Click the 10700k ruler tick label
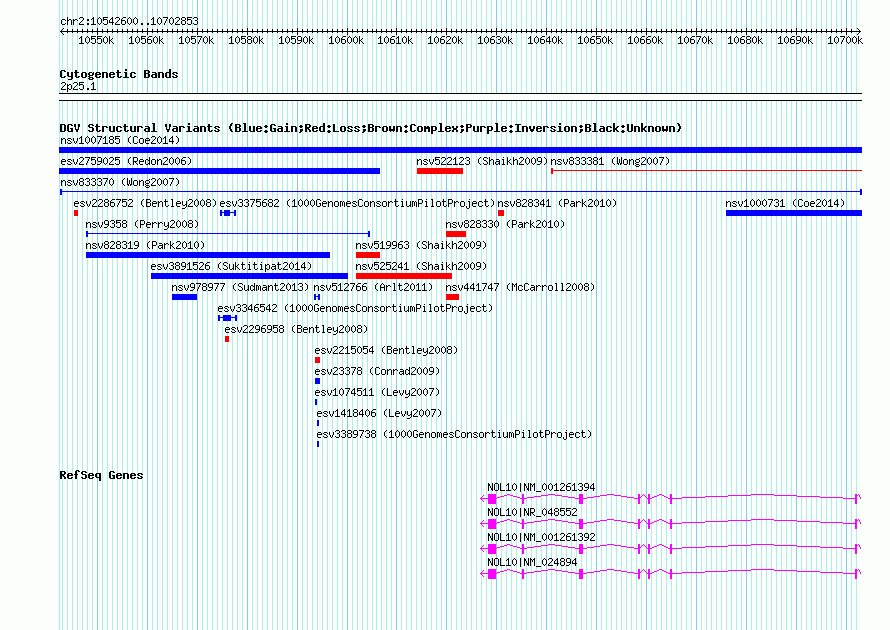Screen dimensions: 890x630 [x=845, y=40]
